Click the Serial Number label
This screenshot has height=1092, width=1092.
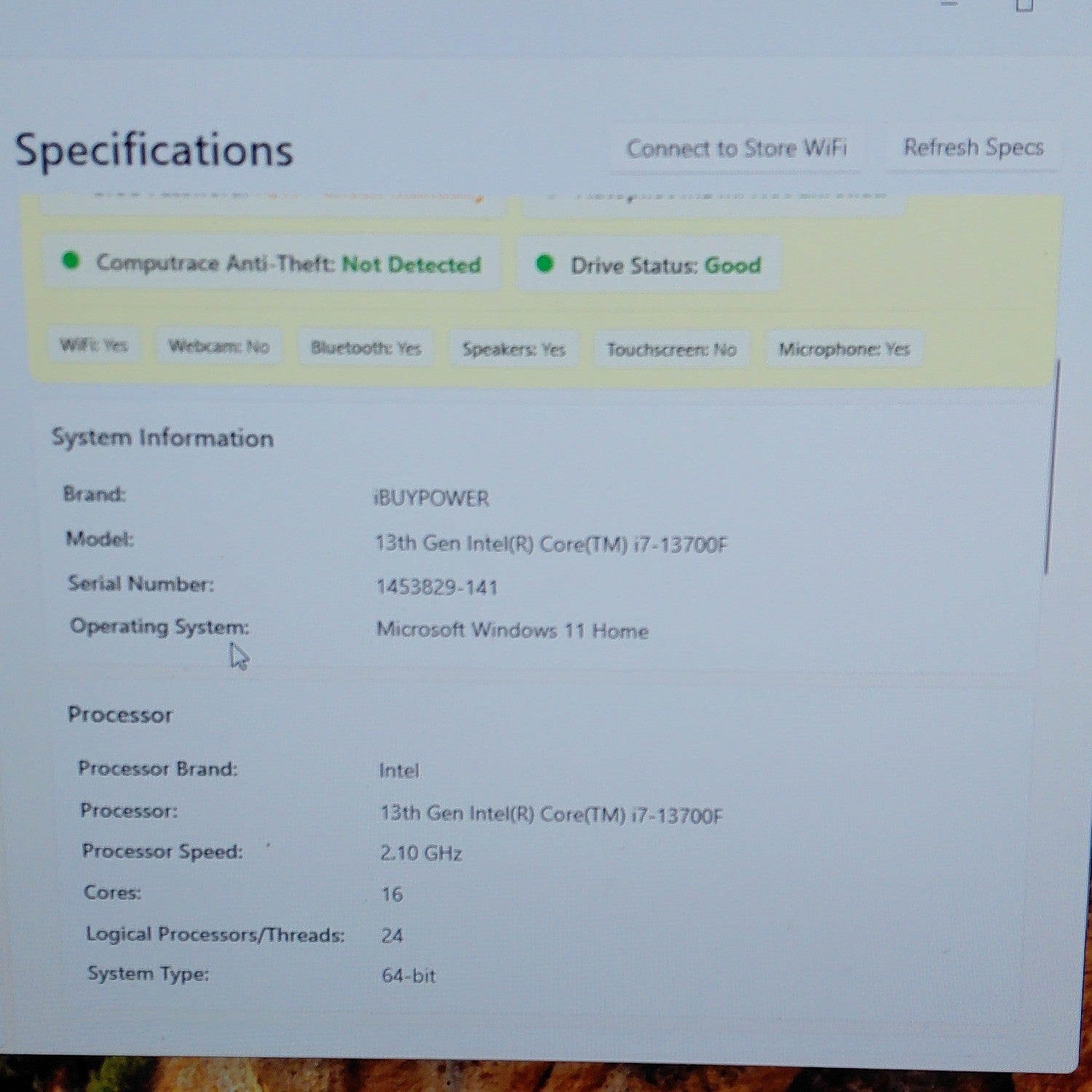[x=141, y=584]
